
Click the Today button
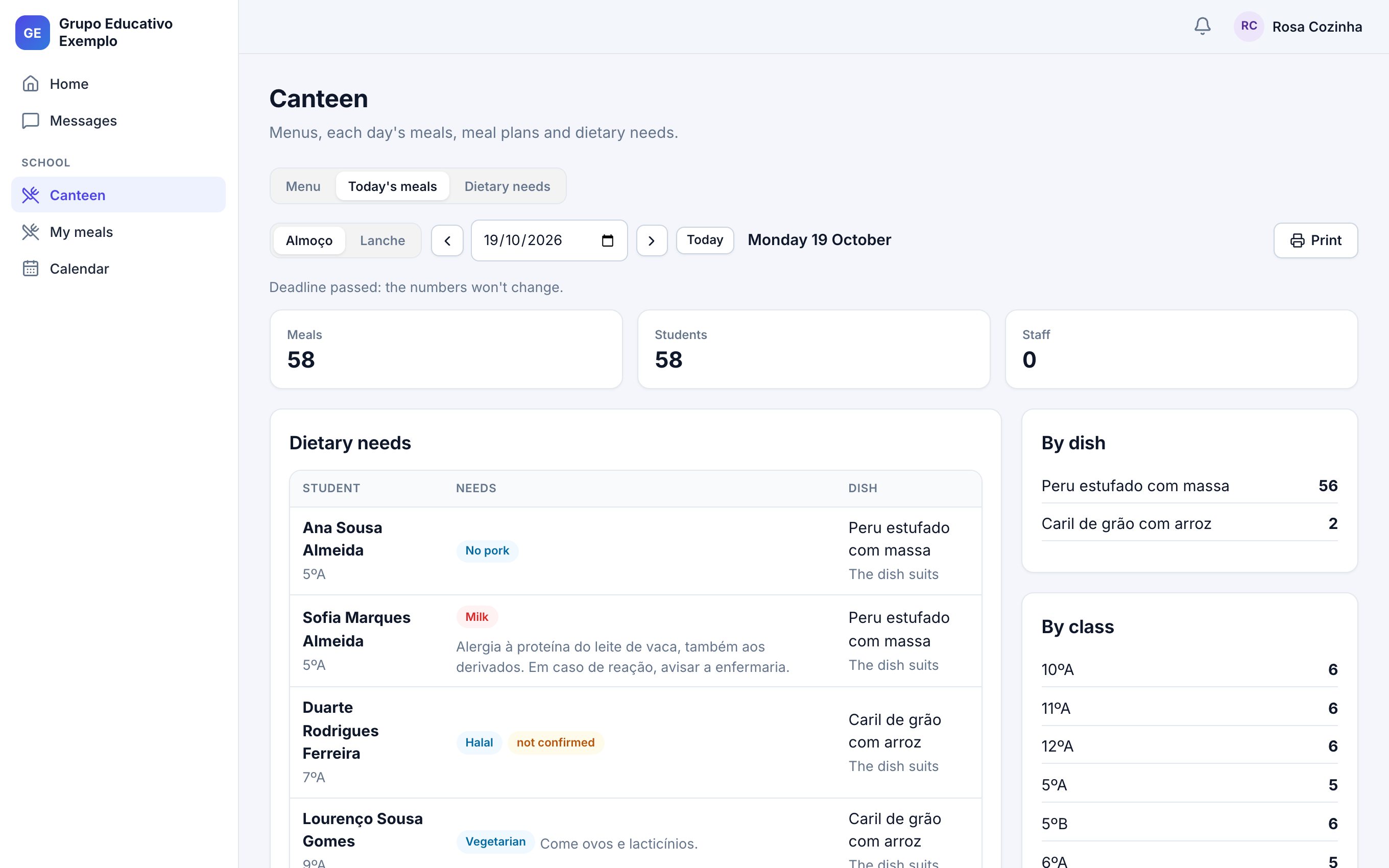705,240
